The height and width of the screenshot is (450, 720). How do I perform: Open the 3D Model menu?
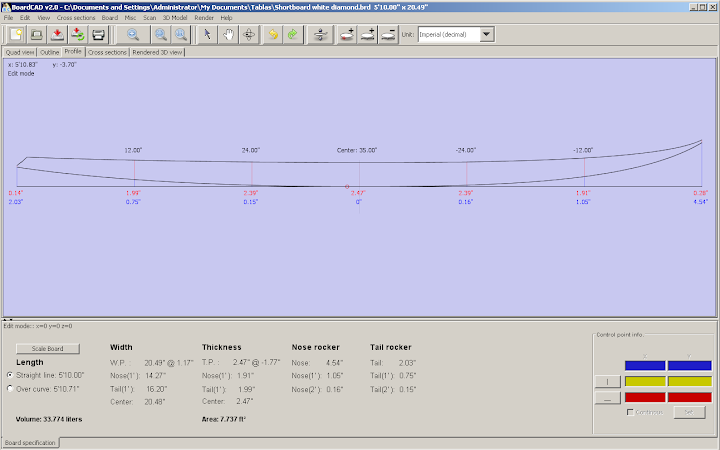coord(175,18)
